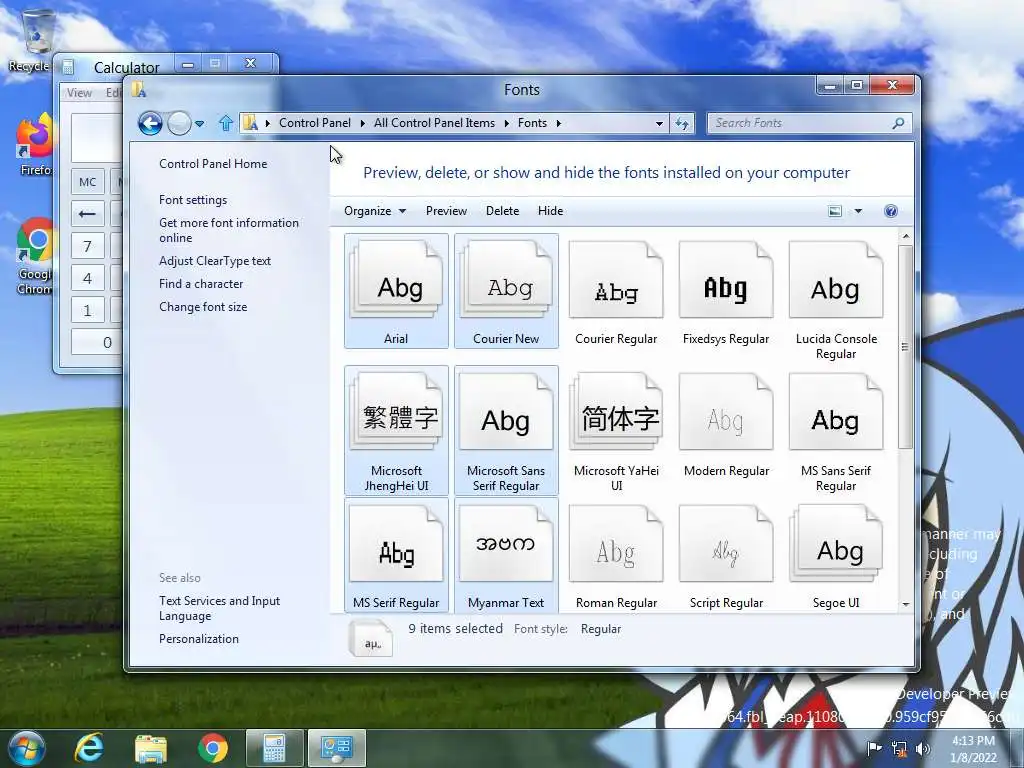
Task: Open Font settings link
Action: point(193,200)
